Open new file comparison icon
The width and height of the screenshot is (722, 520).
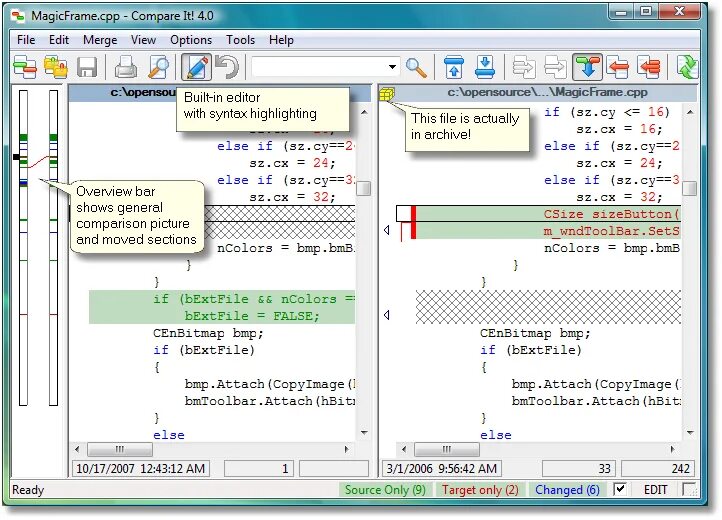point(25,67)
